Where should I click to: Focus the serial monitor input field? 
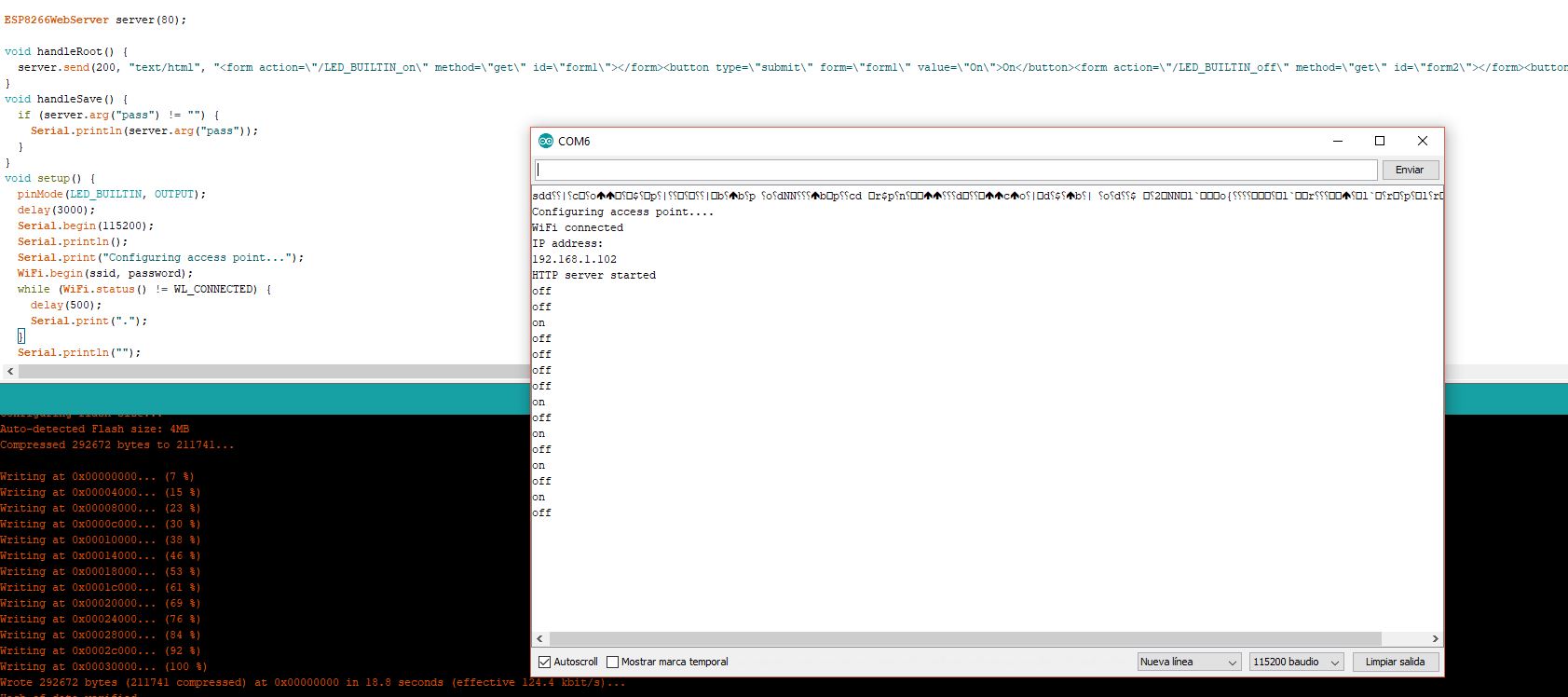[x=956, y=170]
